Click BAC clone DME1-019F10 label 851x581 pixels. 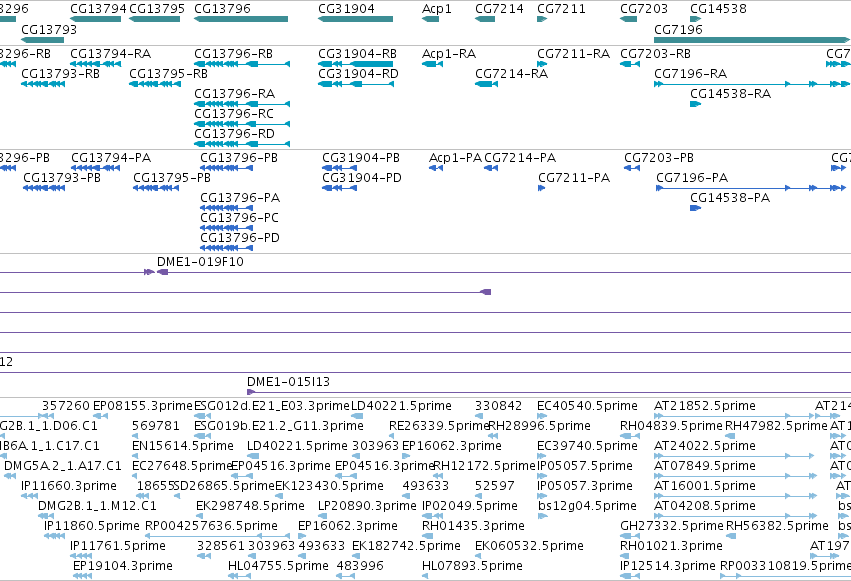(200, 262)
